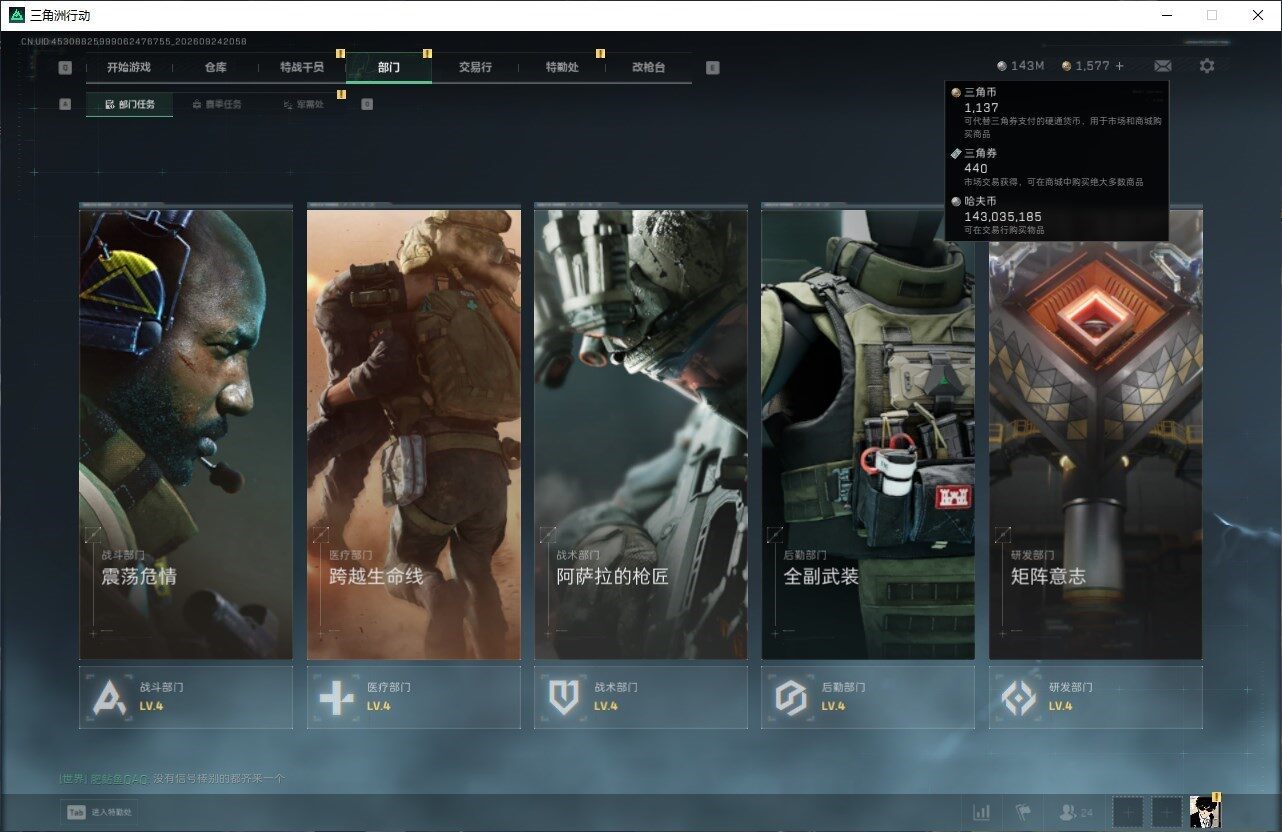The height and width of the screenshot is (832, 1282).
Task: Click the plus icon beside 1,577
Action: (1119, 66)
